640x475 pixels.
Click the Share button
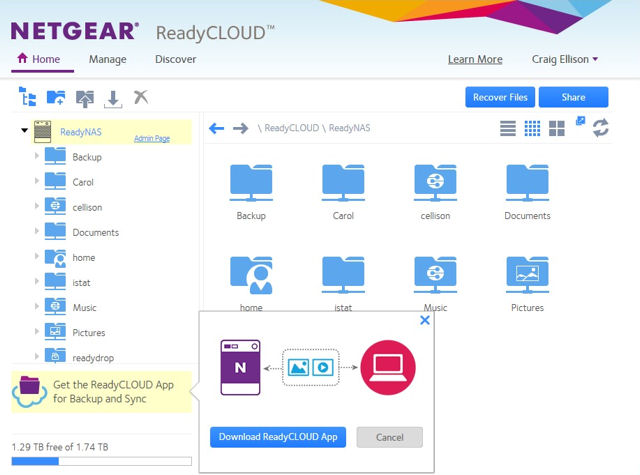click(573, 97)
